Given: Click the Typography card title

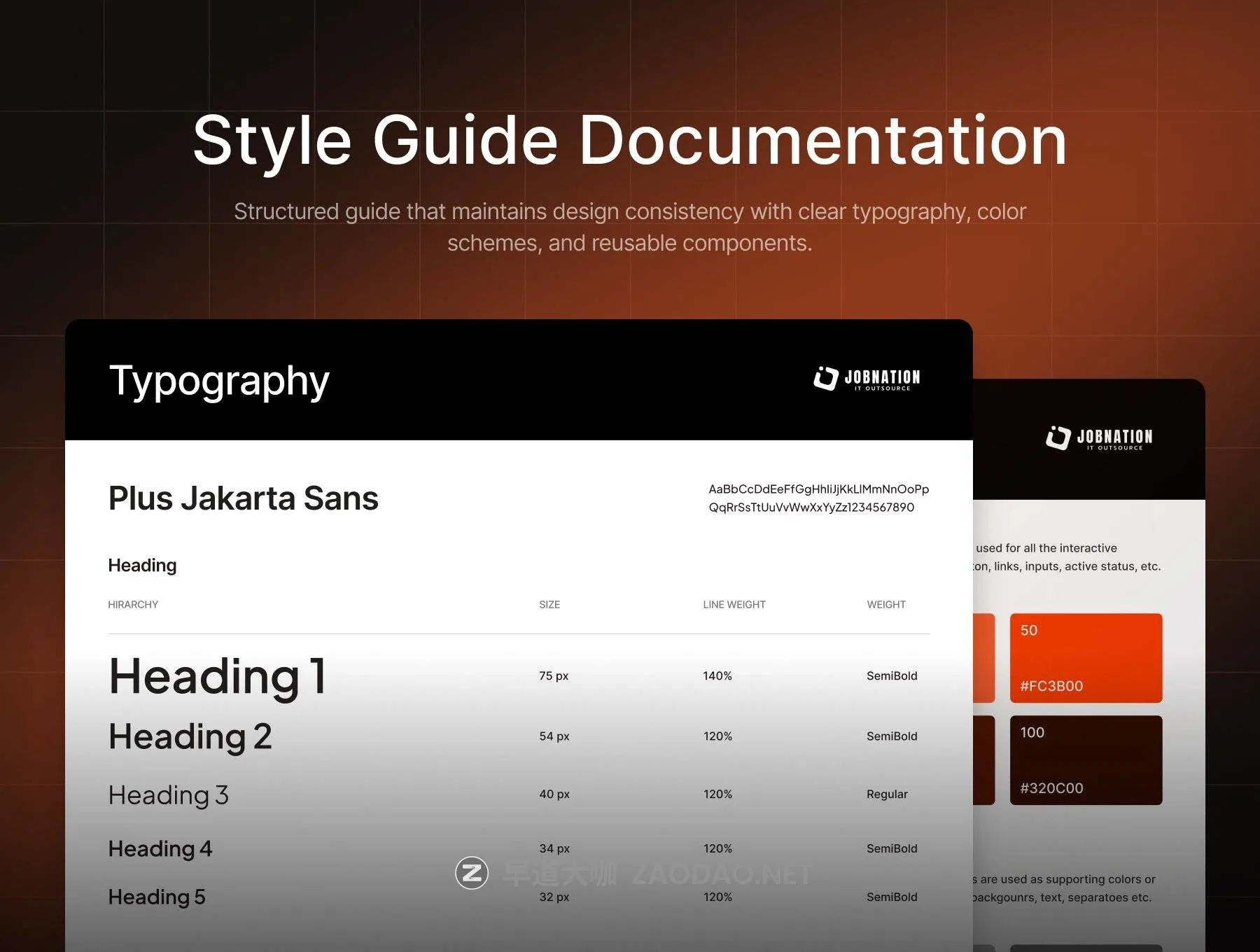Looking at the screenshot, I should pyautogui.click(x=219, y=381).
